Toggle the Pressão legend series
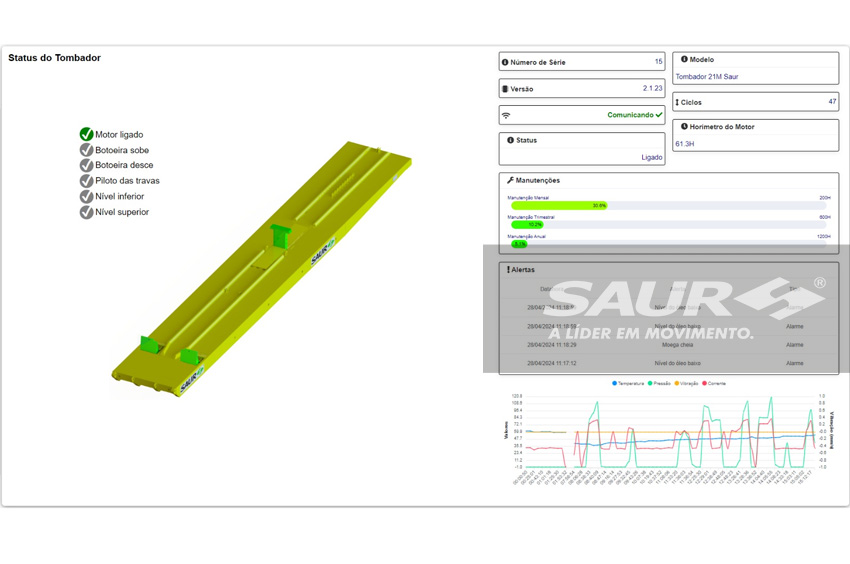This screenshot has width=850, height=564. coord(659,383)
